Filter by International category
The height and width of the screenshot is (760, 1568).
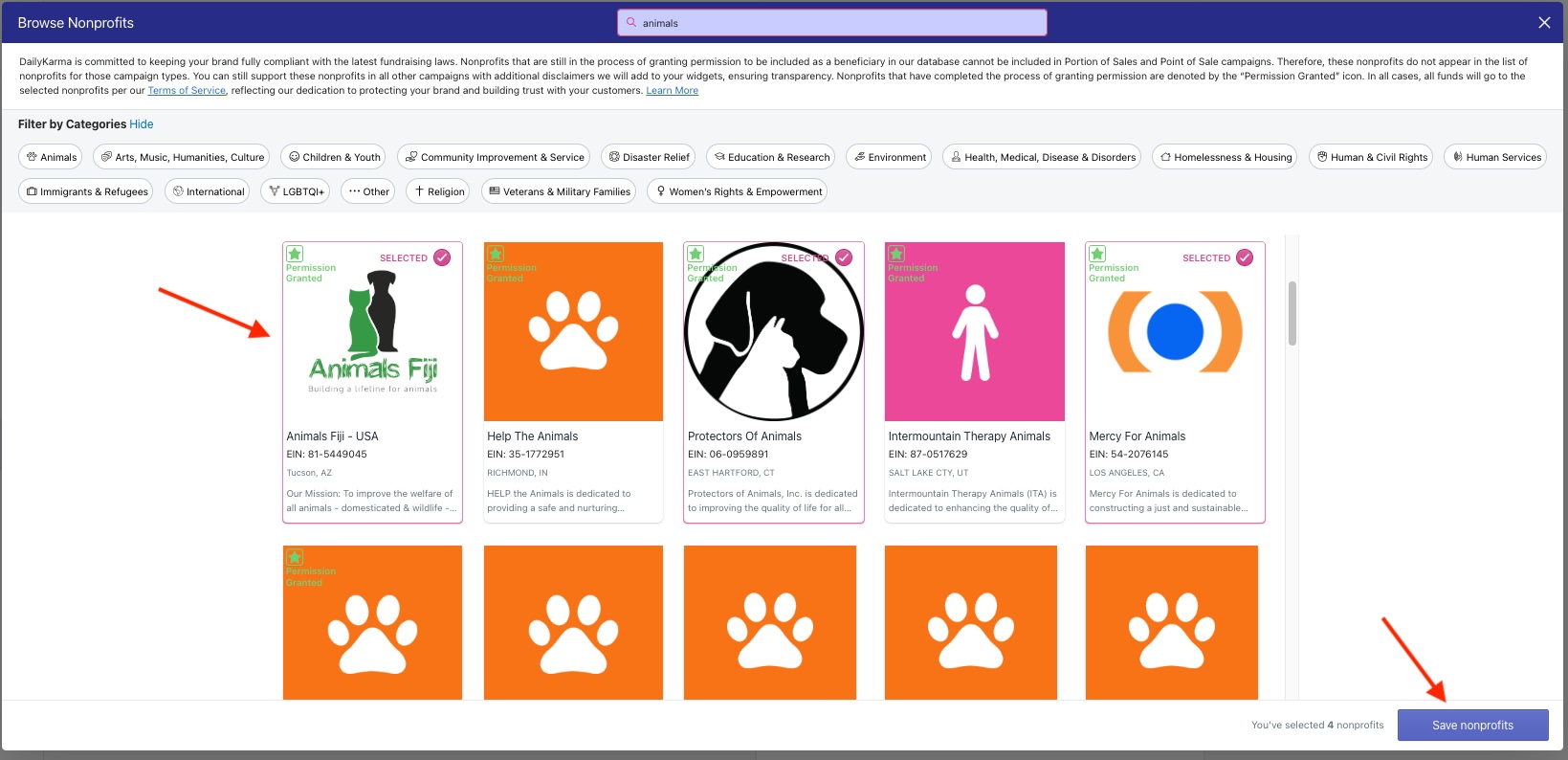pos(207,191)
